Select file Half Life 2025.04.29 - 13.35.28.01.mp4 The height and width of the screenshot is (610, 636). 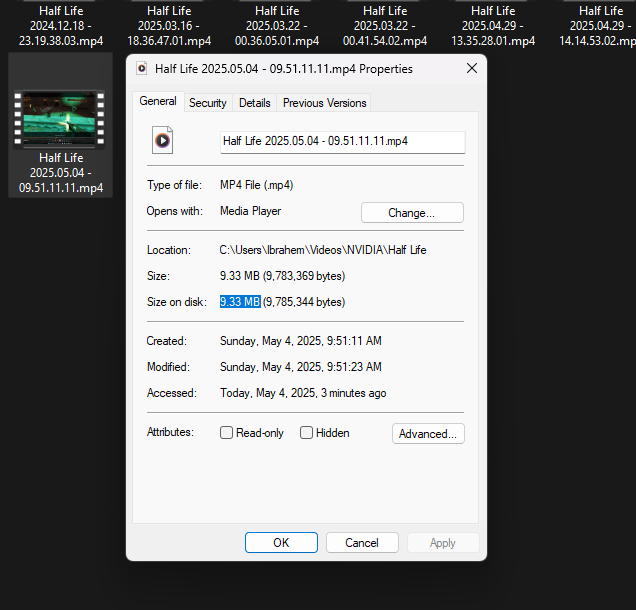pos(493,26)
